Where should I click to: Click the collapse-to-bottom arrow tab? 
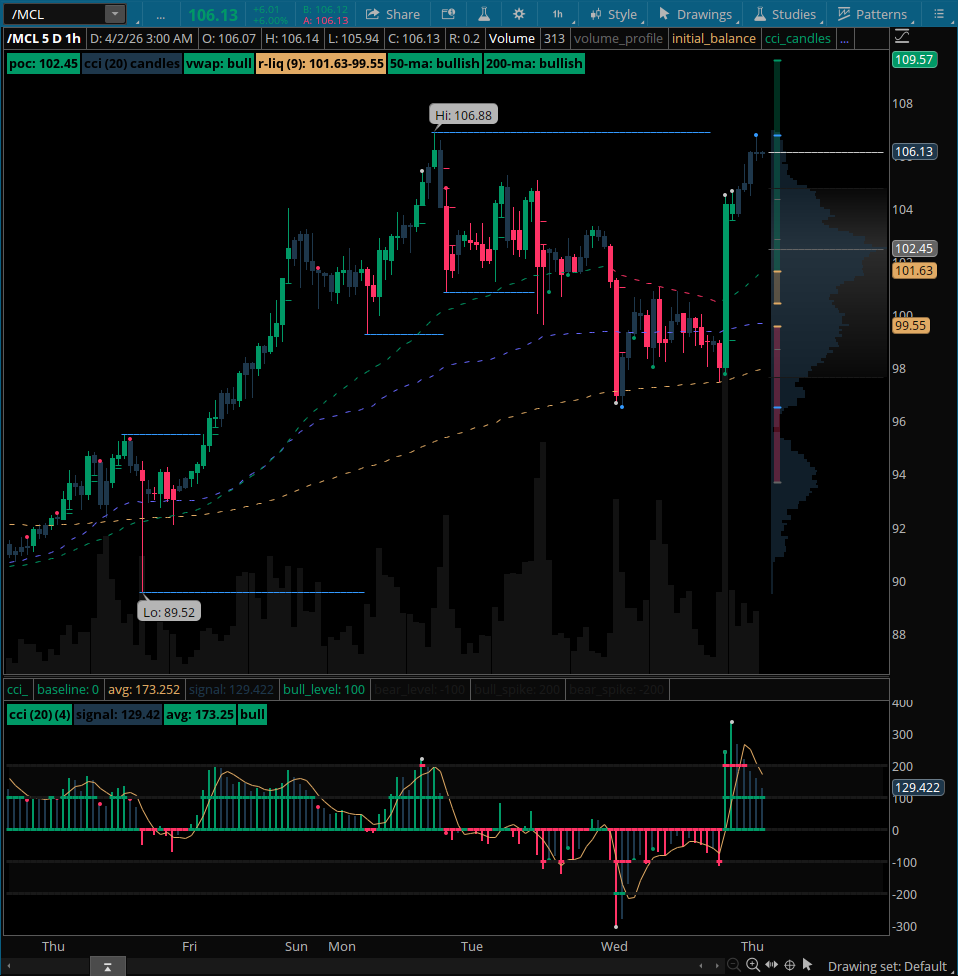(x=107, y=967)
